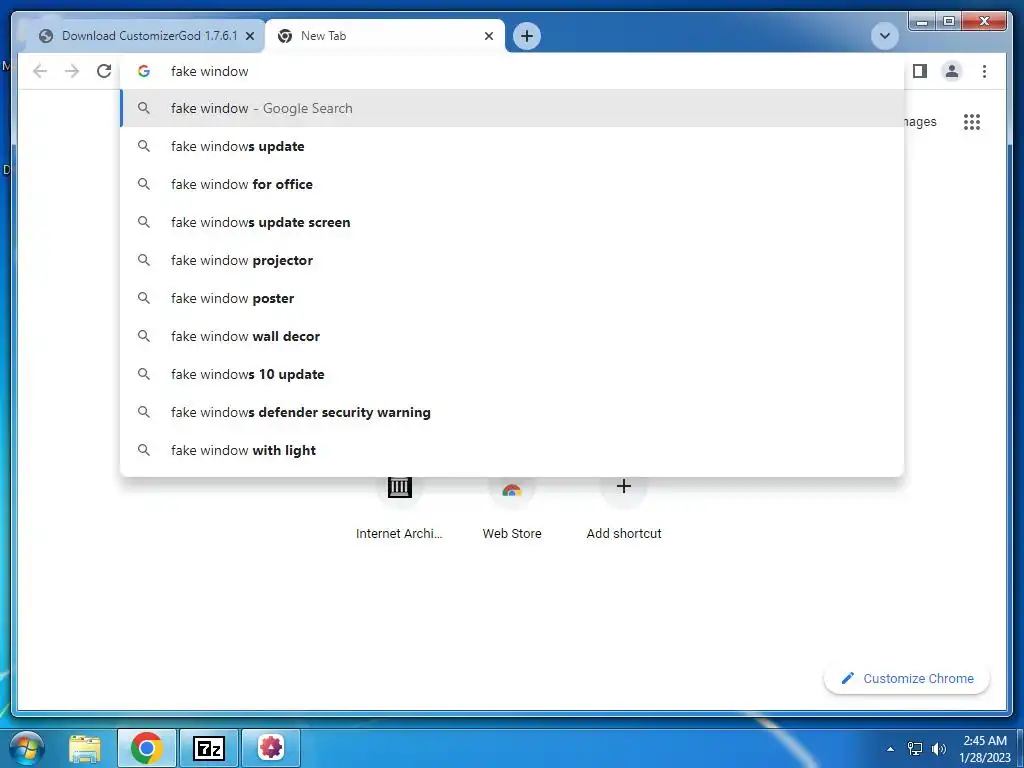Open the volume speaker icon in tray
Viewport: 1024px width, 768px height.
pos(938,748)
